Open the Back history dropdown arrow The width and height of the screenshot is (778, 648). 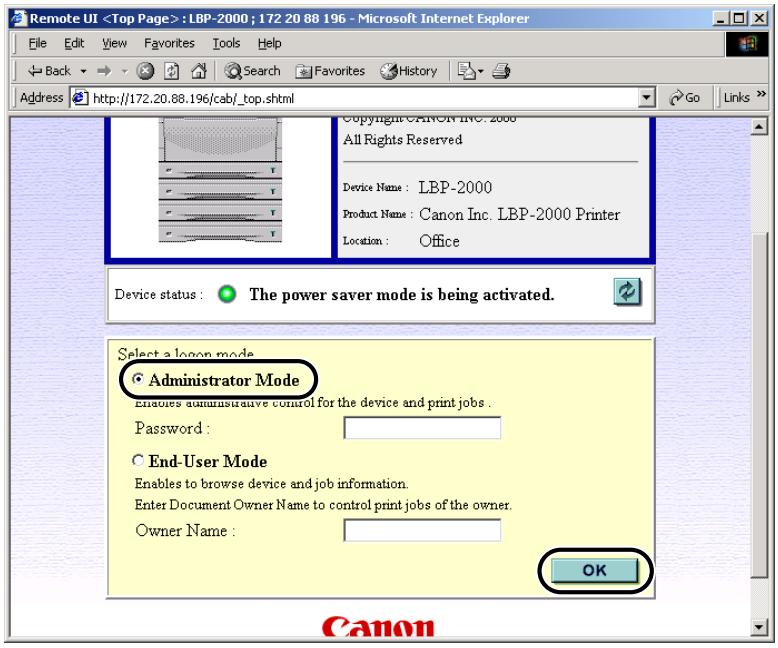(83, 71)
